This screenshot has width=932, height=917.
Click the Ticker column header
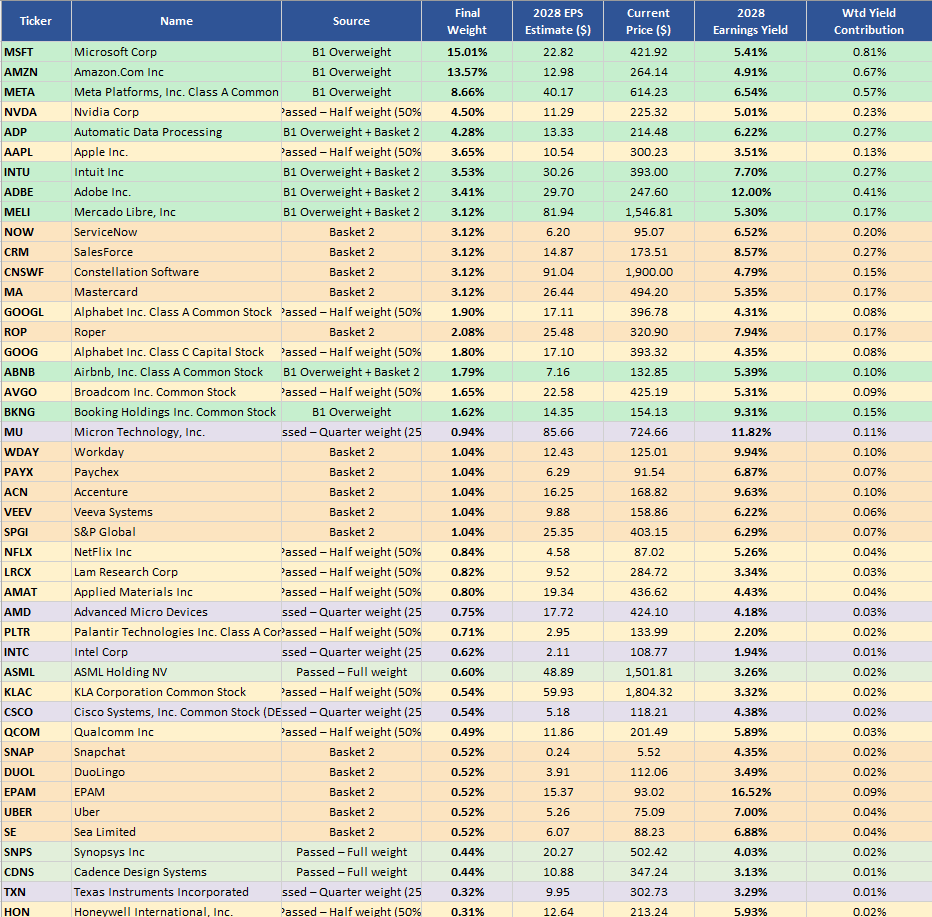(36, 21)
